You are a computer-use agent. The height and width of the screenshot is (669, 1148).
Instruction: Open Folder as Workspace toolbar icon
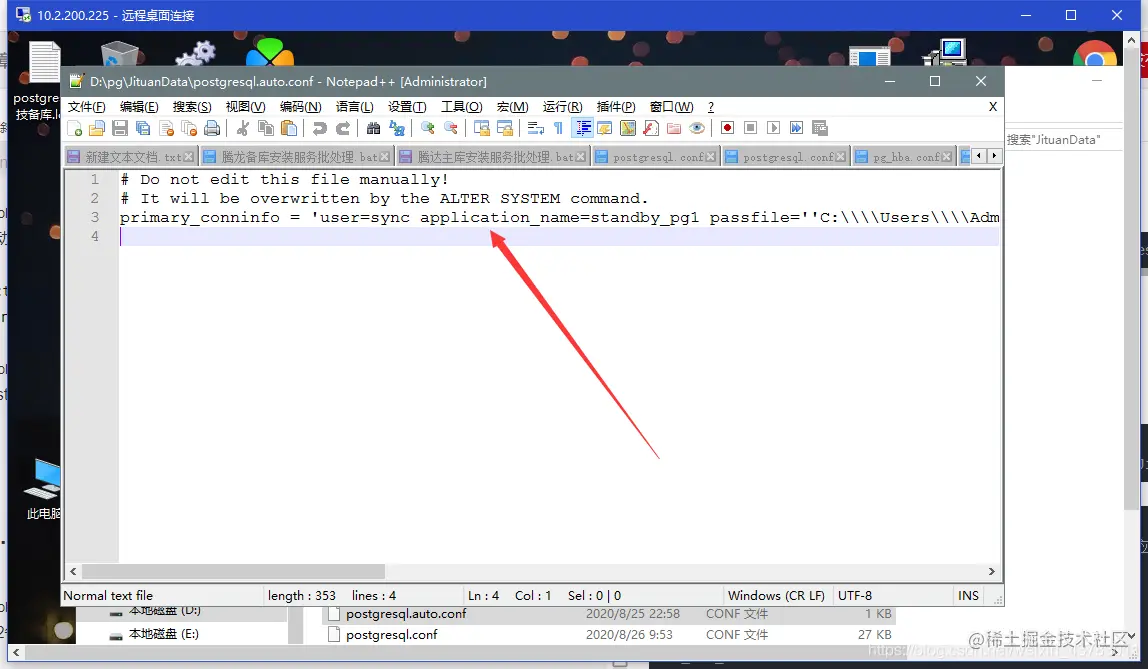click(x=674, y=129)
